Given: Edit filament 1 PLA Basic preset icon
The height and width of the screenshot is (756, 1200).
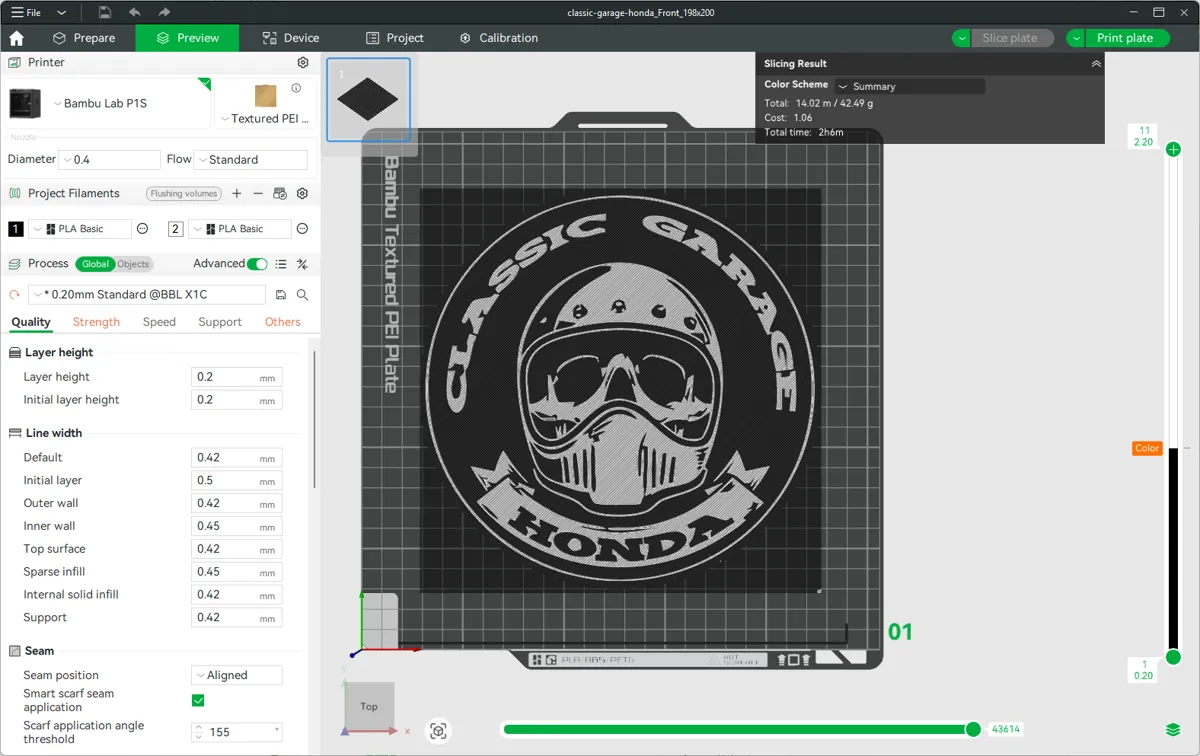Looking at the screenshot, I should pyautogui.click(x=142, y=229).
